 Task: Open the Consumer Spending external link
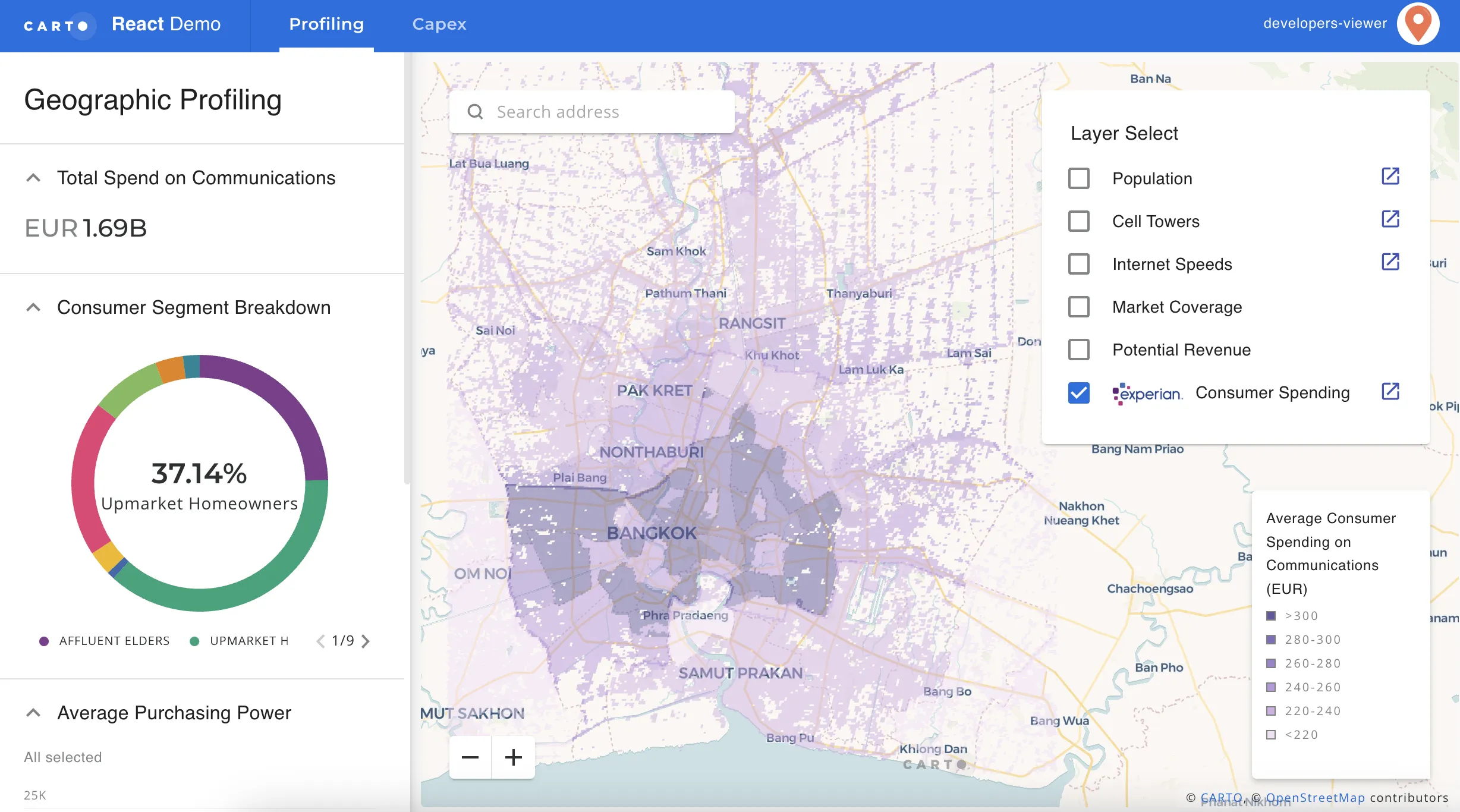click(x=1391, y=391)
